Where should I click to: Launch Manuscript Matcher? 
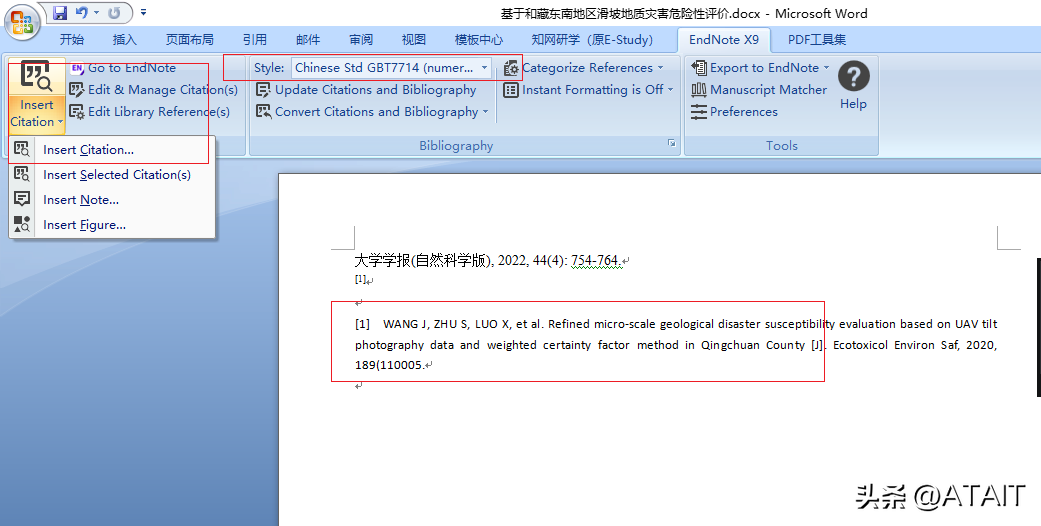tap(759, 90)
